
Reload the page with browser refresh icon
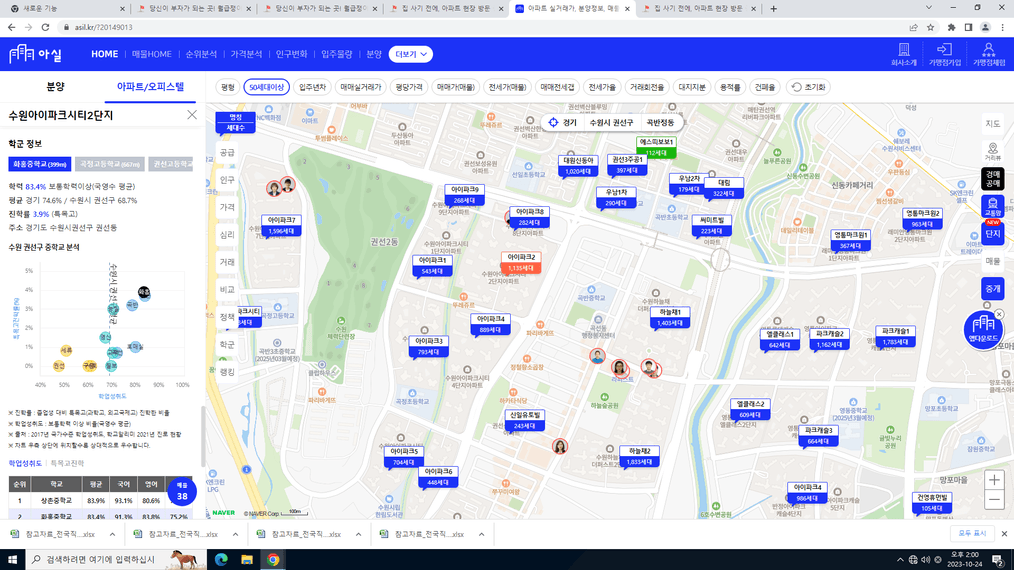point(45,27)
